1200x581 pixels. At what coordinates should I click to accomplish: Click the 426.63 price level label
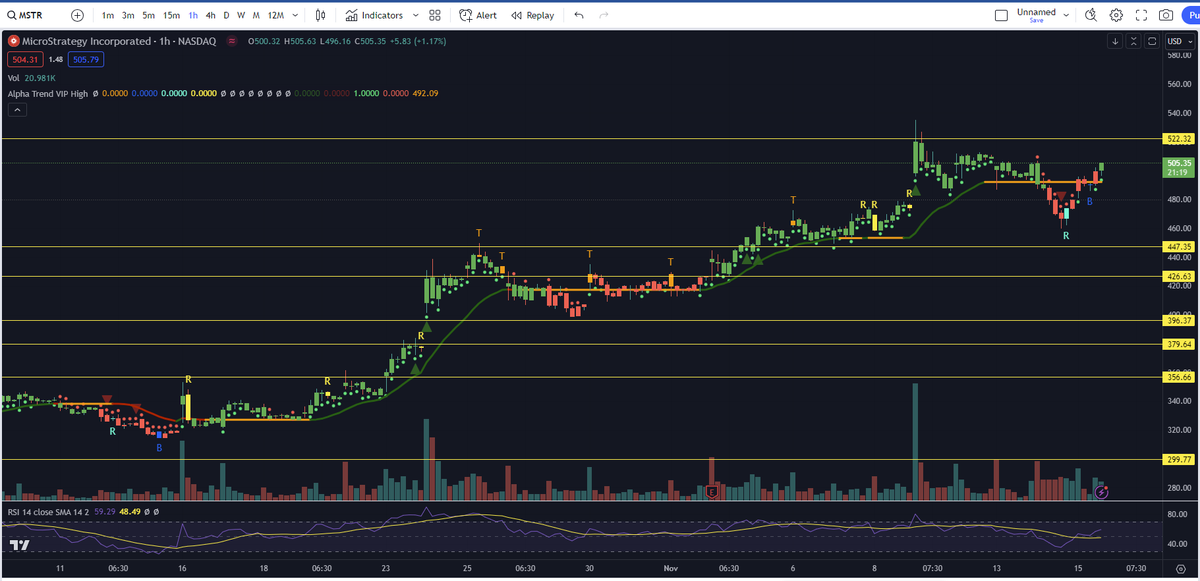(1179, 276)
